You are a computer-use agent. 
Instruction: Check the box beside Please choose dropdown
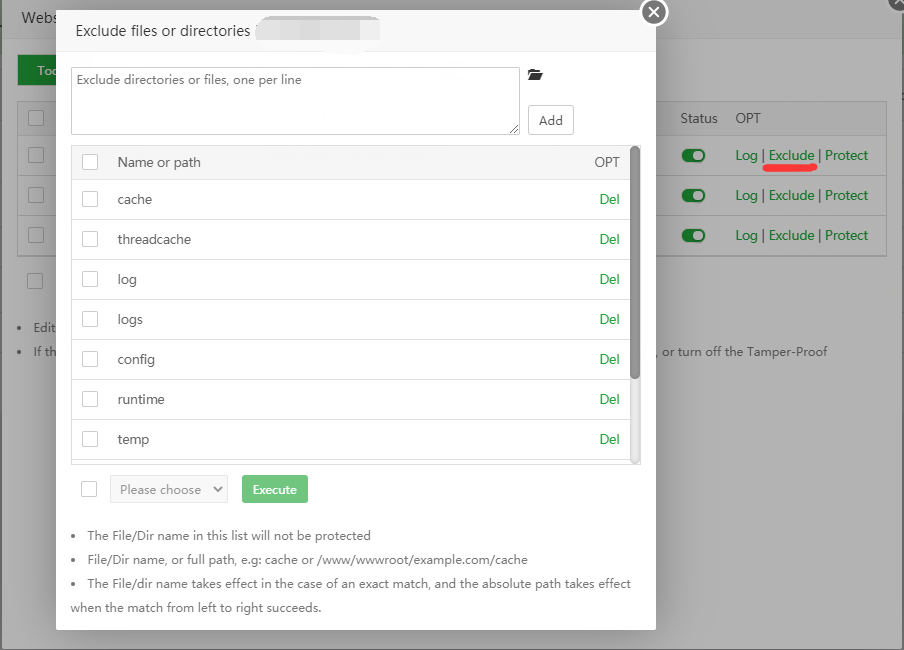pyautogui.click(x=90, y=489)
